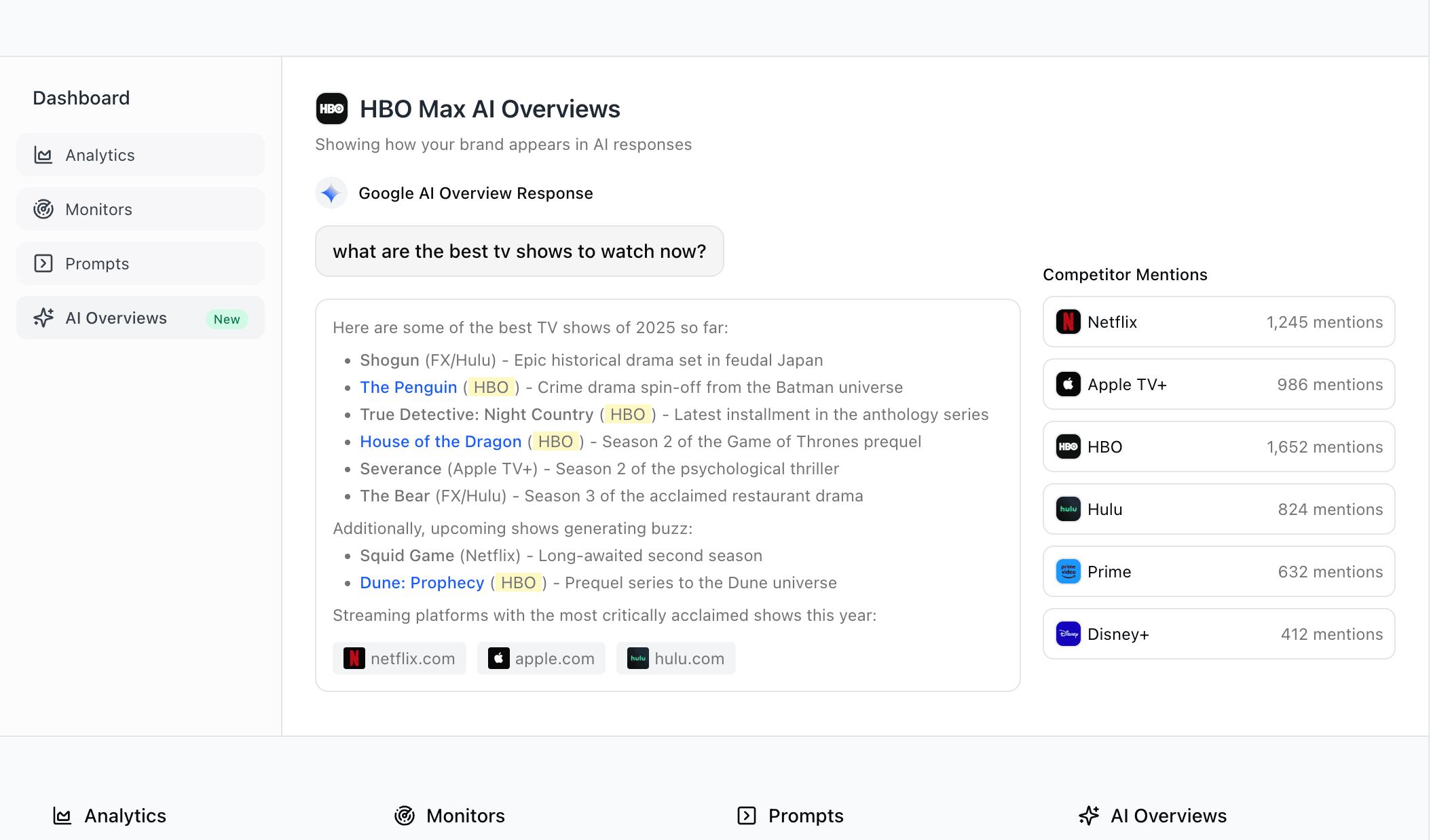Click the 'Severance' show title

[401, 469]
